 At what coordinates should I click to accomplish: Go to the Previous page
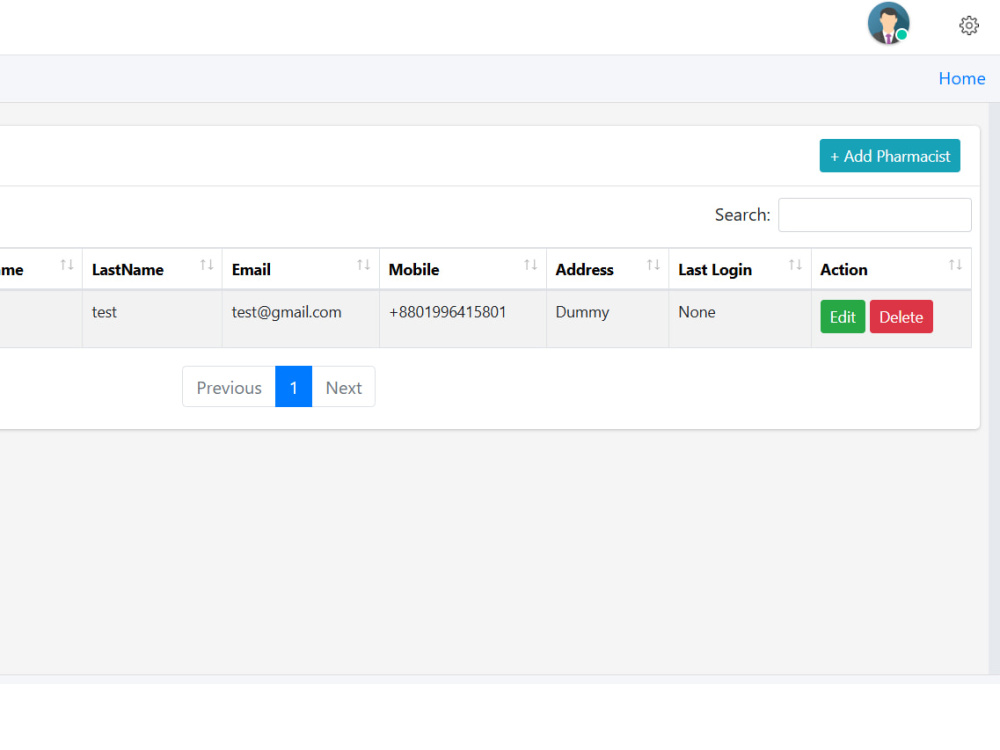click(229, 387)
